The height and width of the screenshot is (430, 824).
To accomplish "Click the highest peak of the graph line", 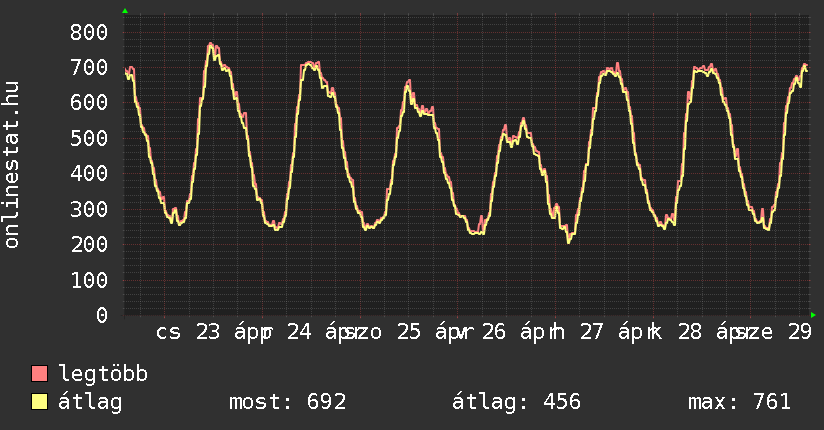I will (x=211, y=44).
